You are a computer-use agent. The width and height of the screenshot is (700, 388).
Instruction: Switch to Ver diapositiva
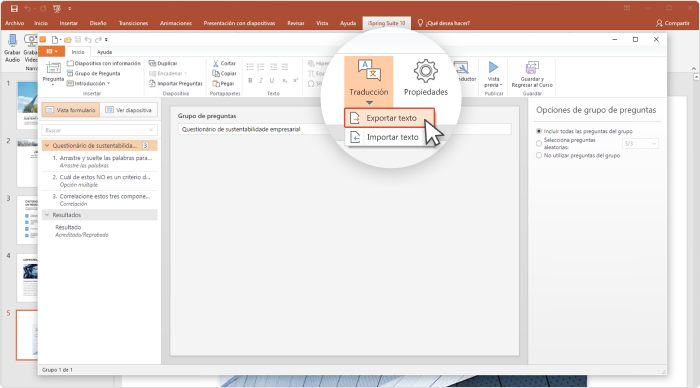click(x=129, y=110)
